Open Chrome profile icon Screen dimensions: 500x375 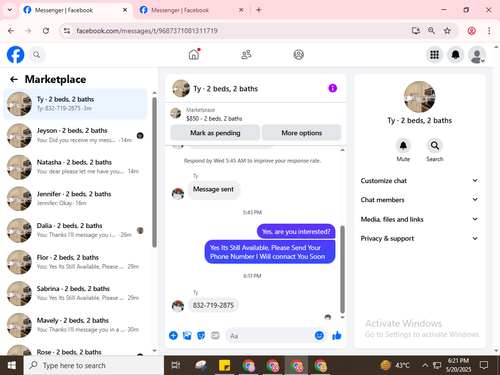pos(471,31)
